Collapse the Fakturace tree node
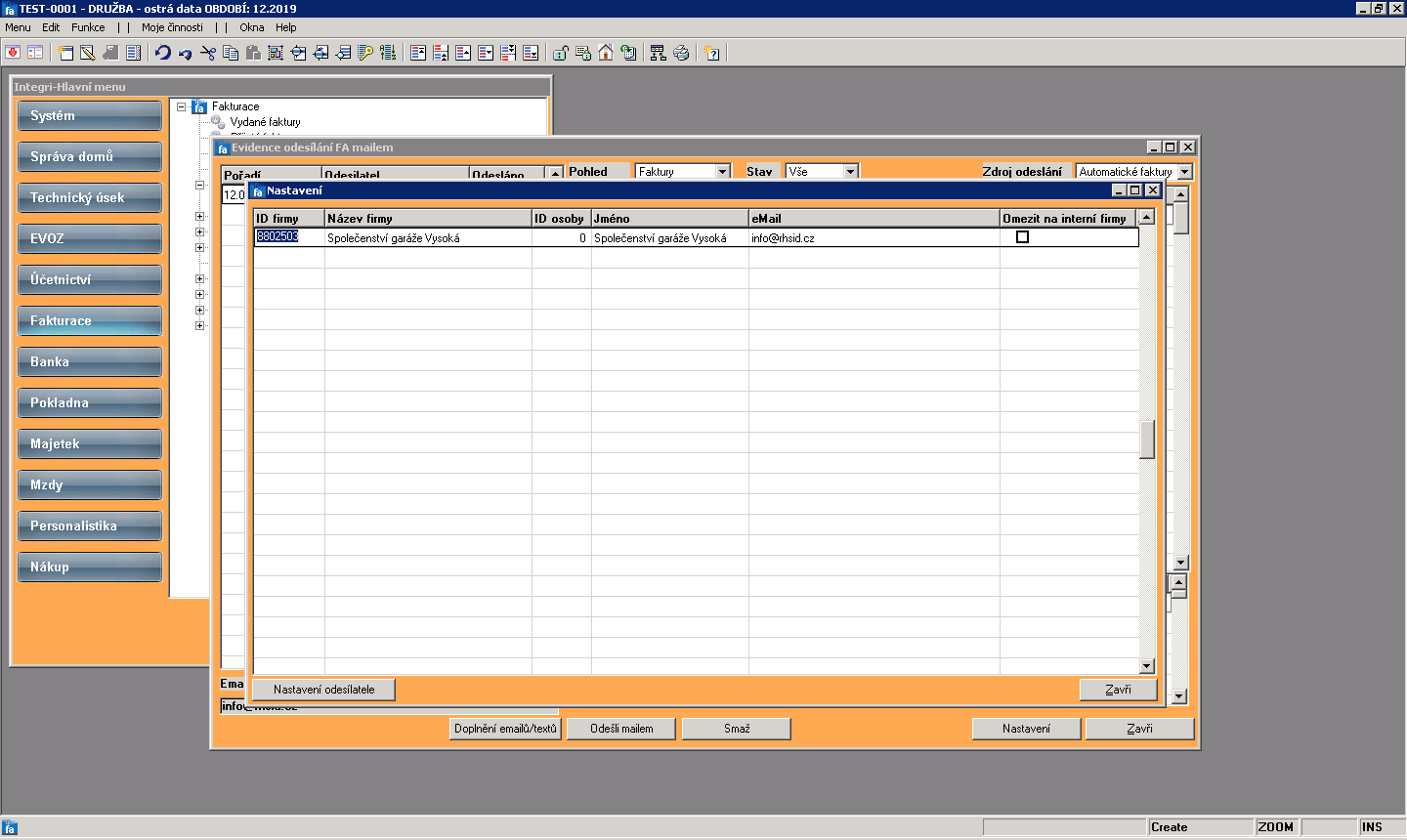 [182, 106]
